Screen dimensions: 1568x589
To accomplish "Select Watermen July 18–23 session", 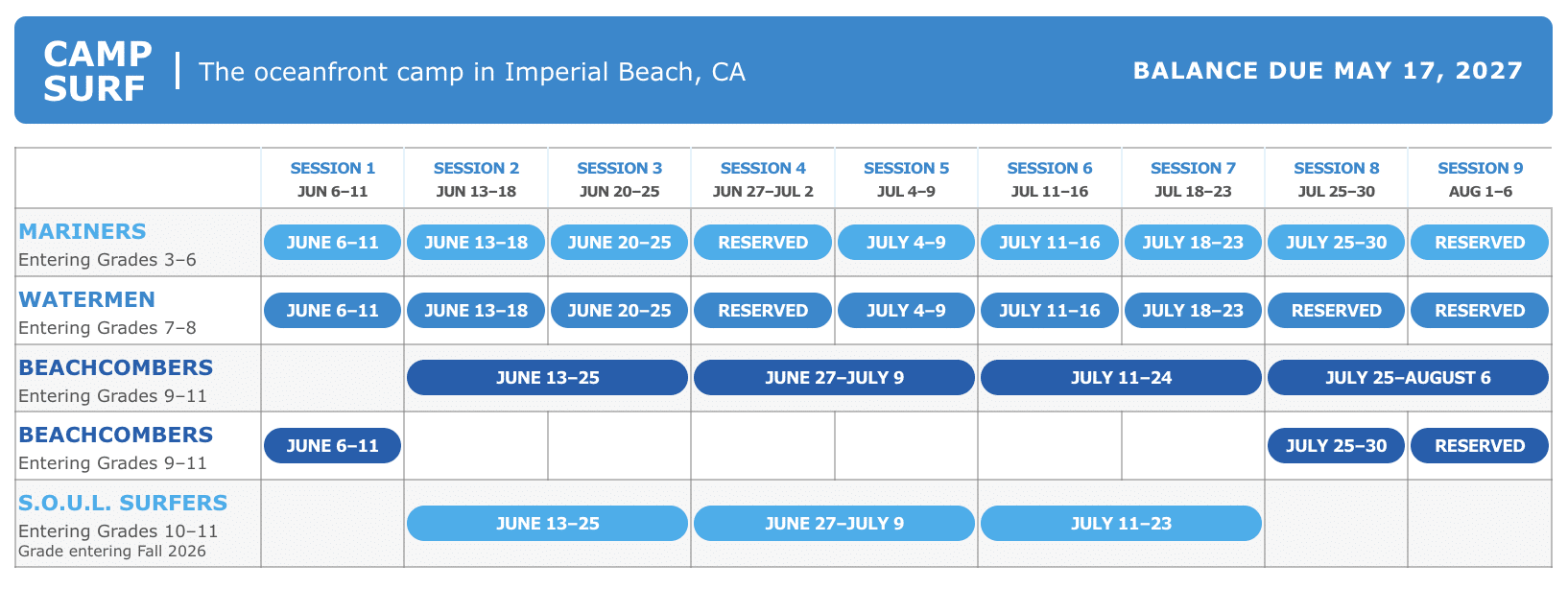I will pyautogui.click(x=1193, y=311).
